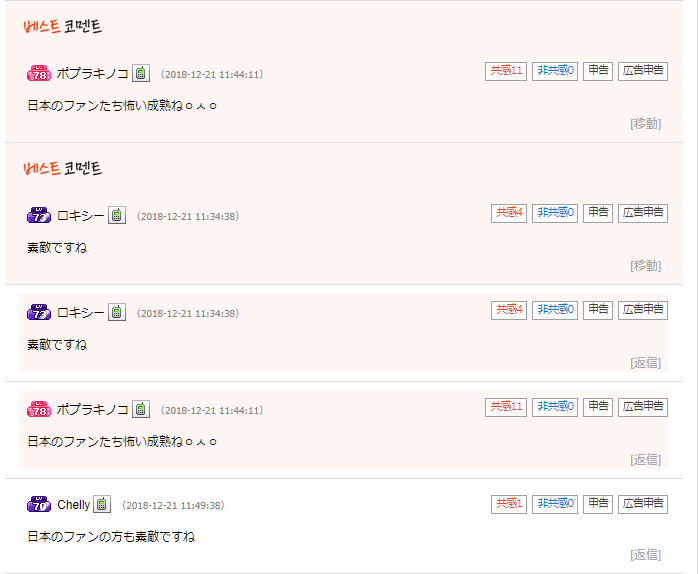
Task: Click mobile phone icon beside ロキシー in best comment
Action: (x=117, y=216)
